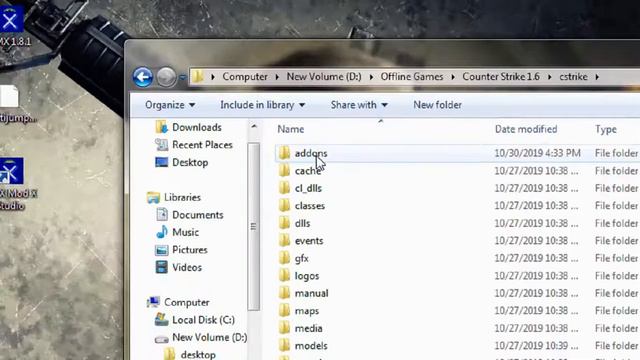
Task: Select the dlls folder icon
Action: tap(284, 223)
